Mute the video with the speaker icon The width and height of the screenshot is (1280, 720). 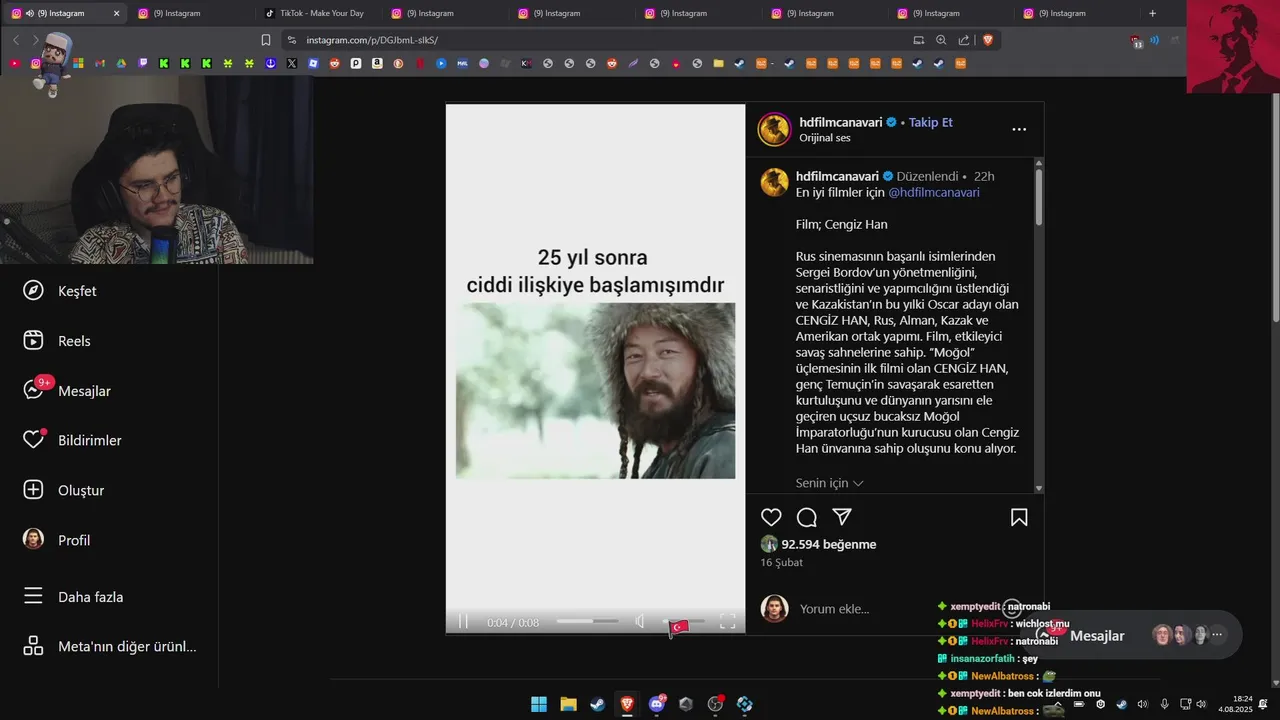click(641, 622)
